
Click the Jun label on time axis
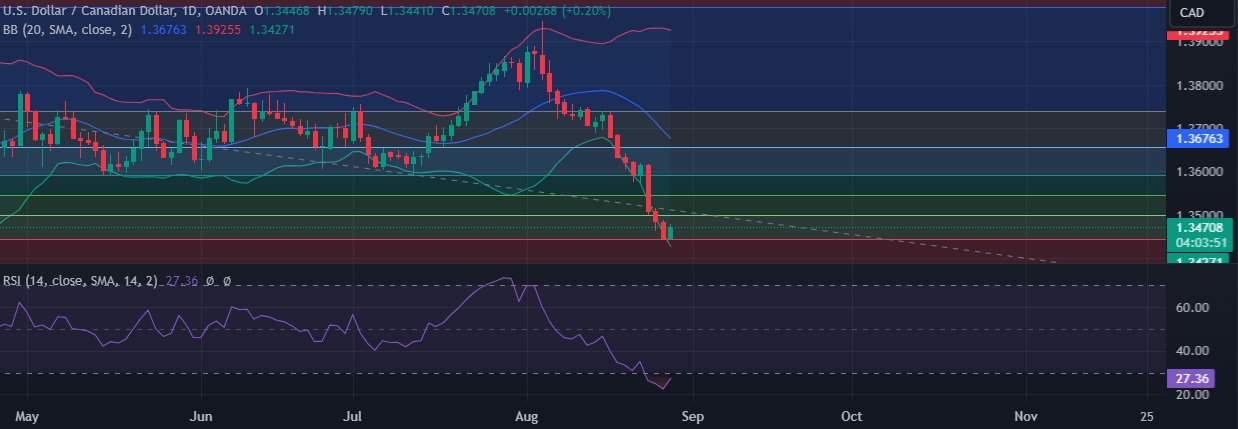click(202, 415)
